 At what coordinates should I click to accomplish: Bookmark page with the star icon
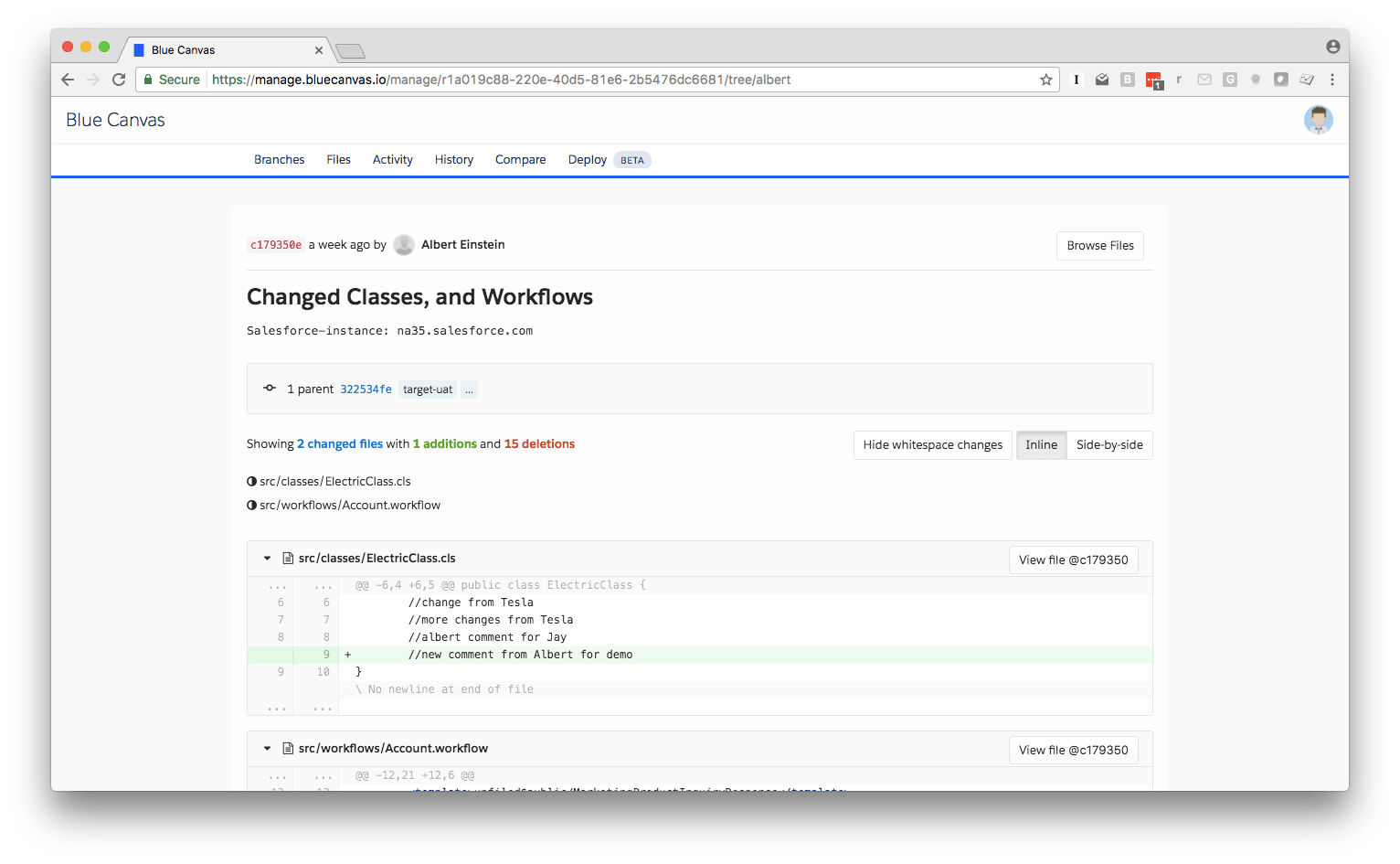pyautogui.click(x=1045, y=80)
